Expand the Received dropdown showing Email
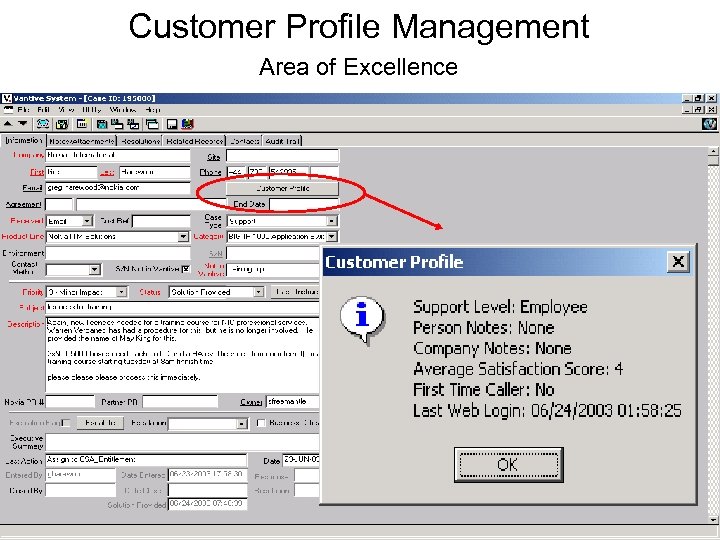 pos(87,221)
